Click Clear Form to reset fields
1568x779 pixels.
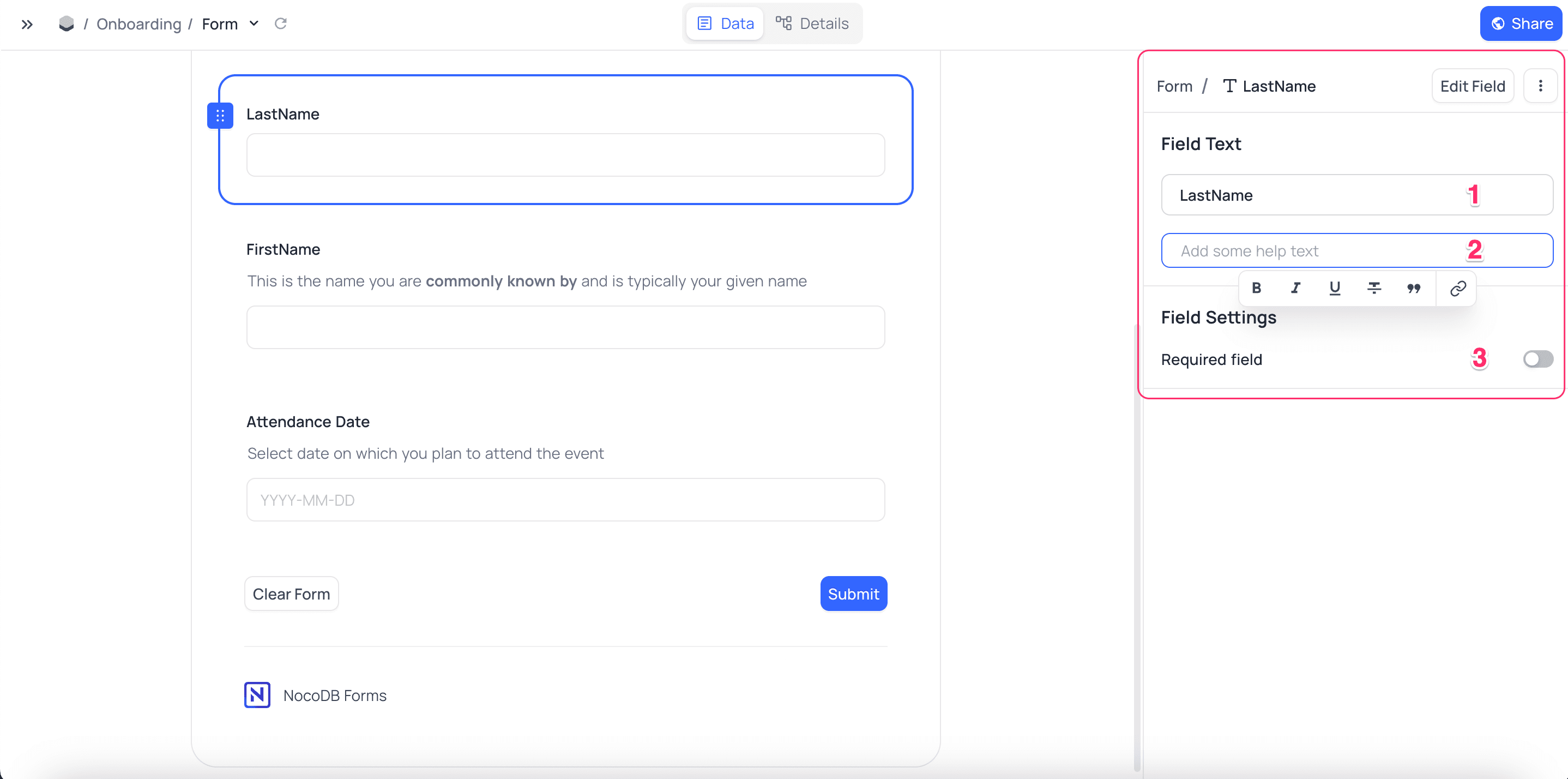tap(291, 594)
